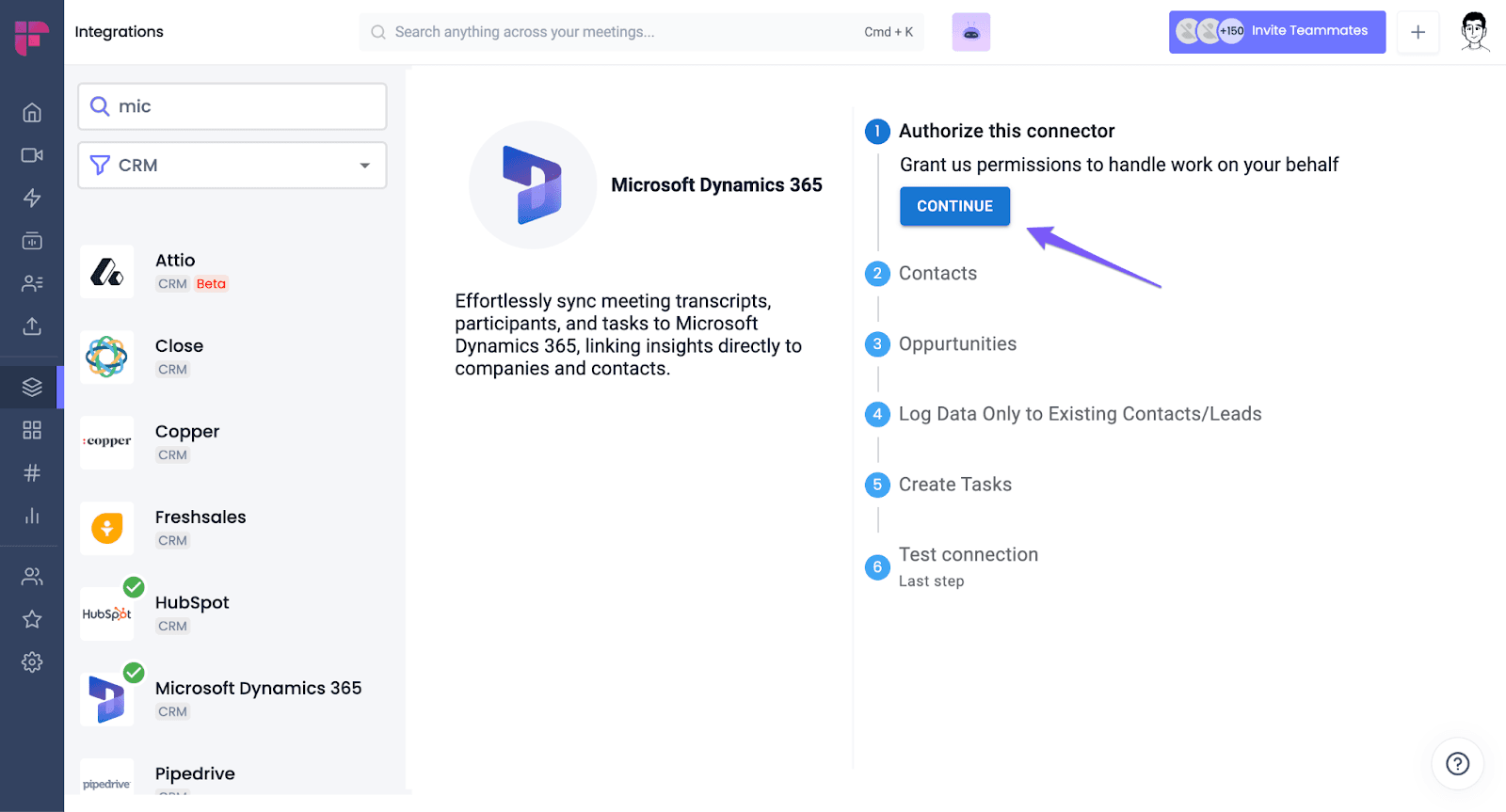Click the purple bot assistant icon
This screenshot has height=812, width=1506.
[x=971, y=32]
